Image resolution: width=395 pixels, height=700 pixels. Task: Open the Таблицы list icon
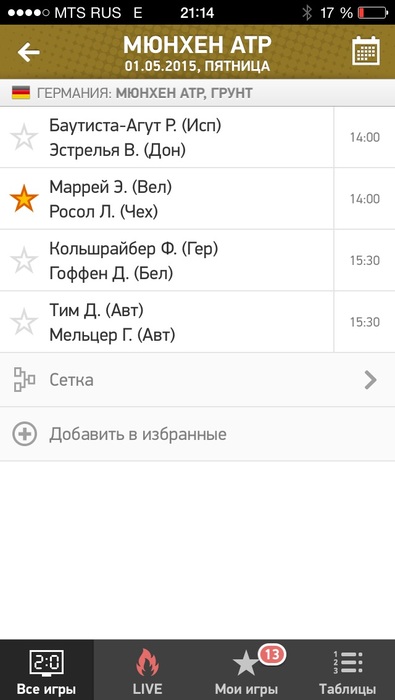[348, 663]
